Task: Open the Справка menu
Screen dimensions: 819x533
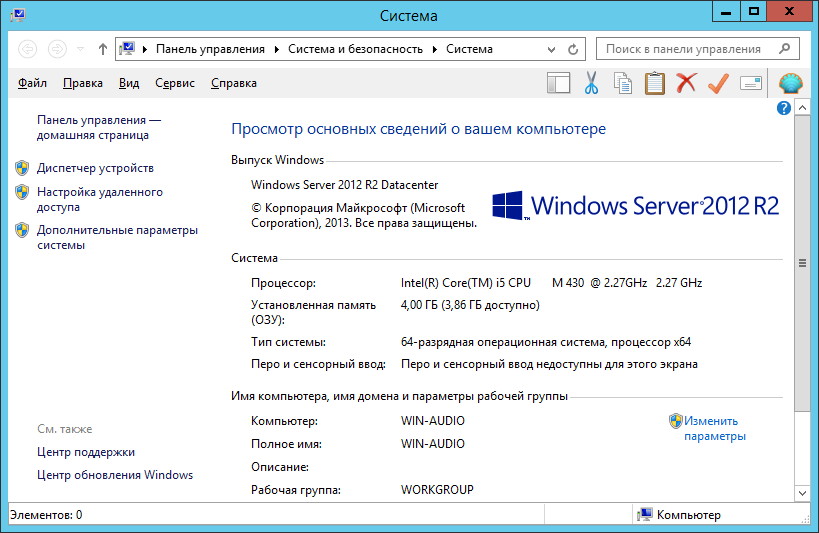Action: (x=233, y=83)
